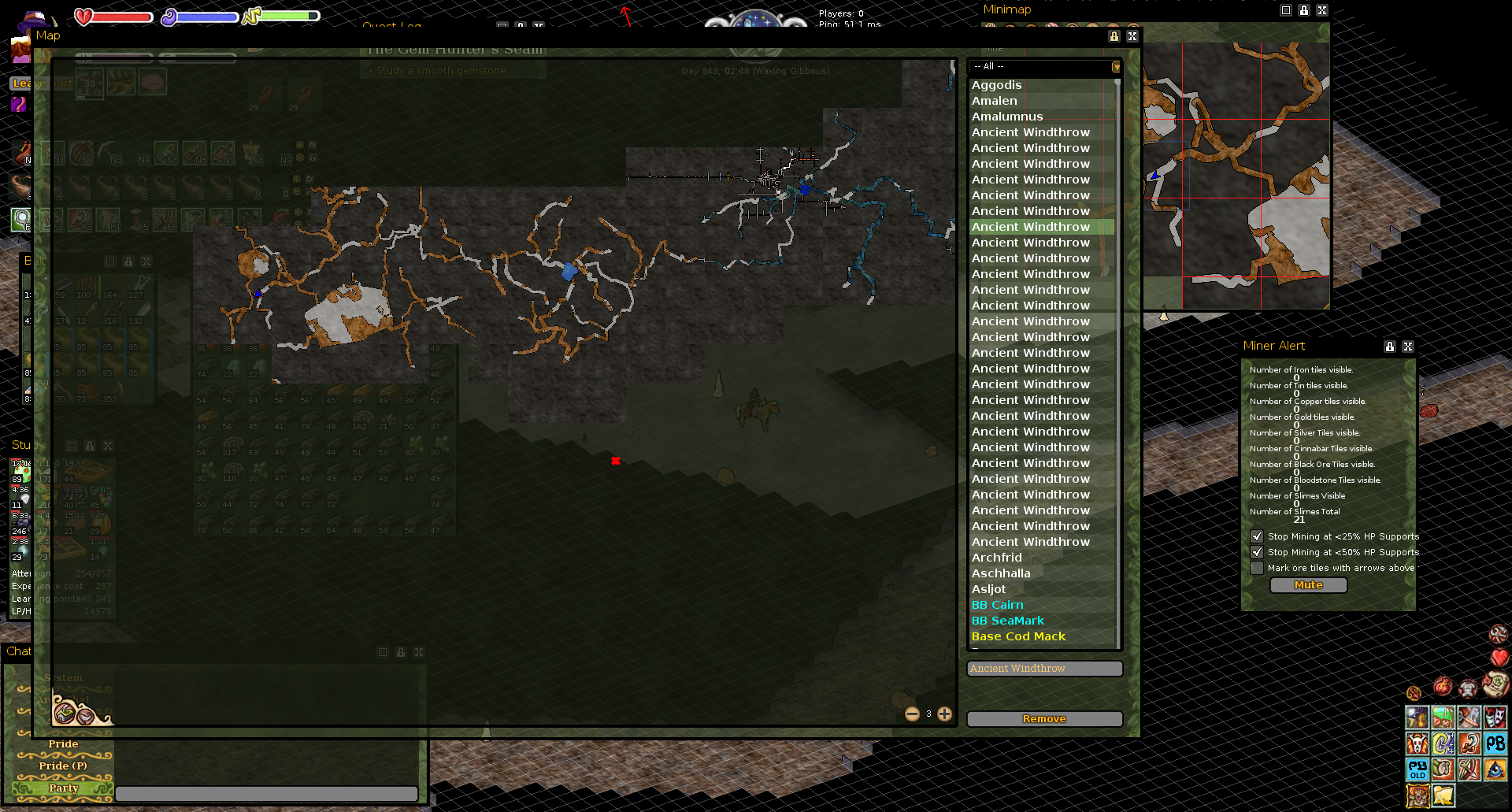Click the small orange sword round icon
Image resolution: width=1512 pixels, height=812 pixels.
pyautogui.click(x=1414, y=693)
